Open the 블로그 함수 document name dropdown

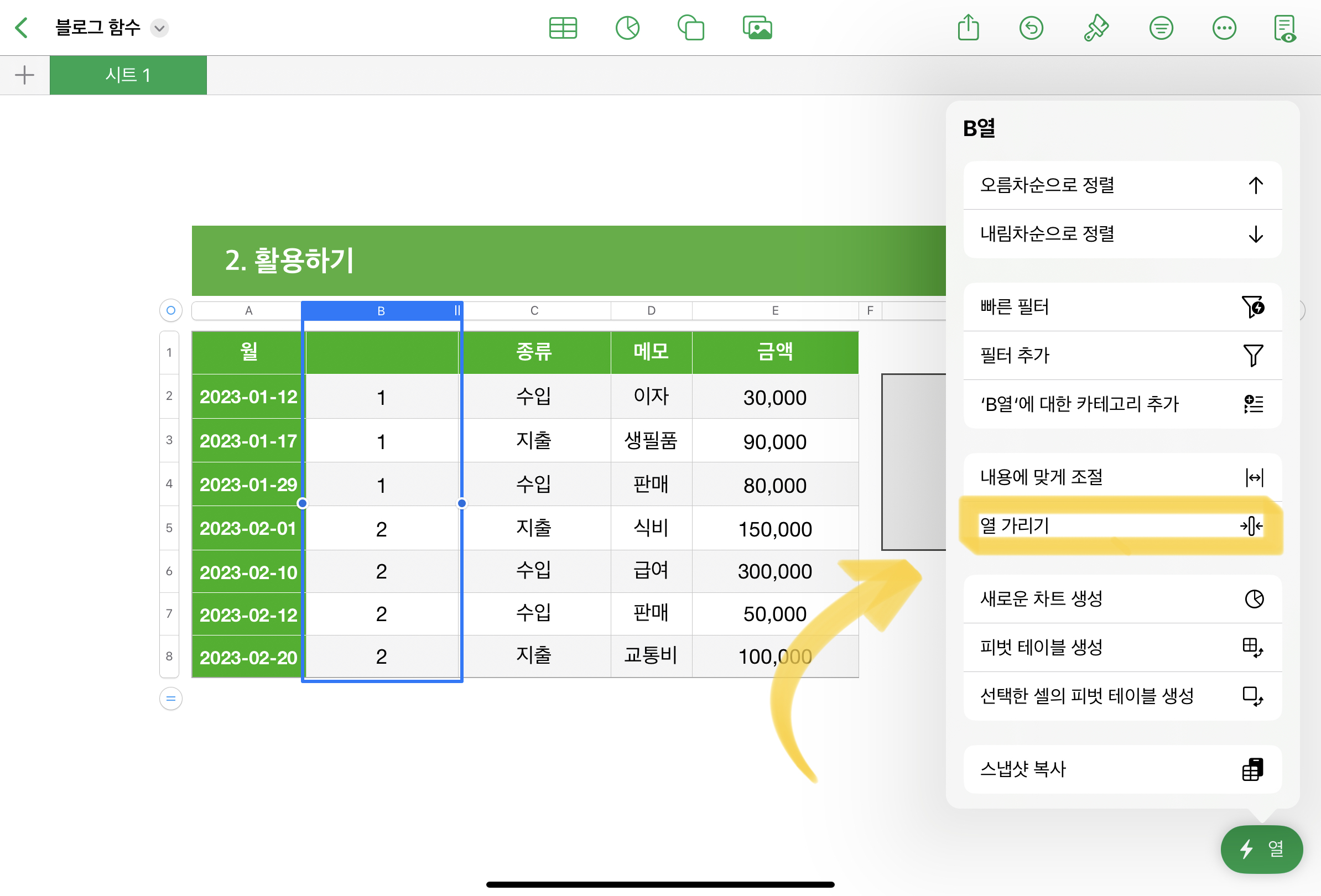coord(159,28)
